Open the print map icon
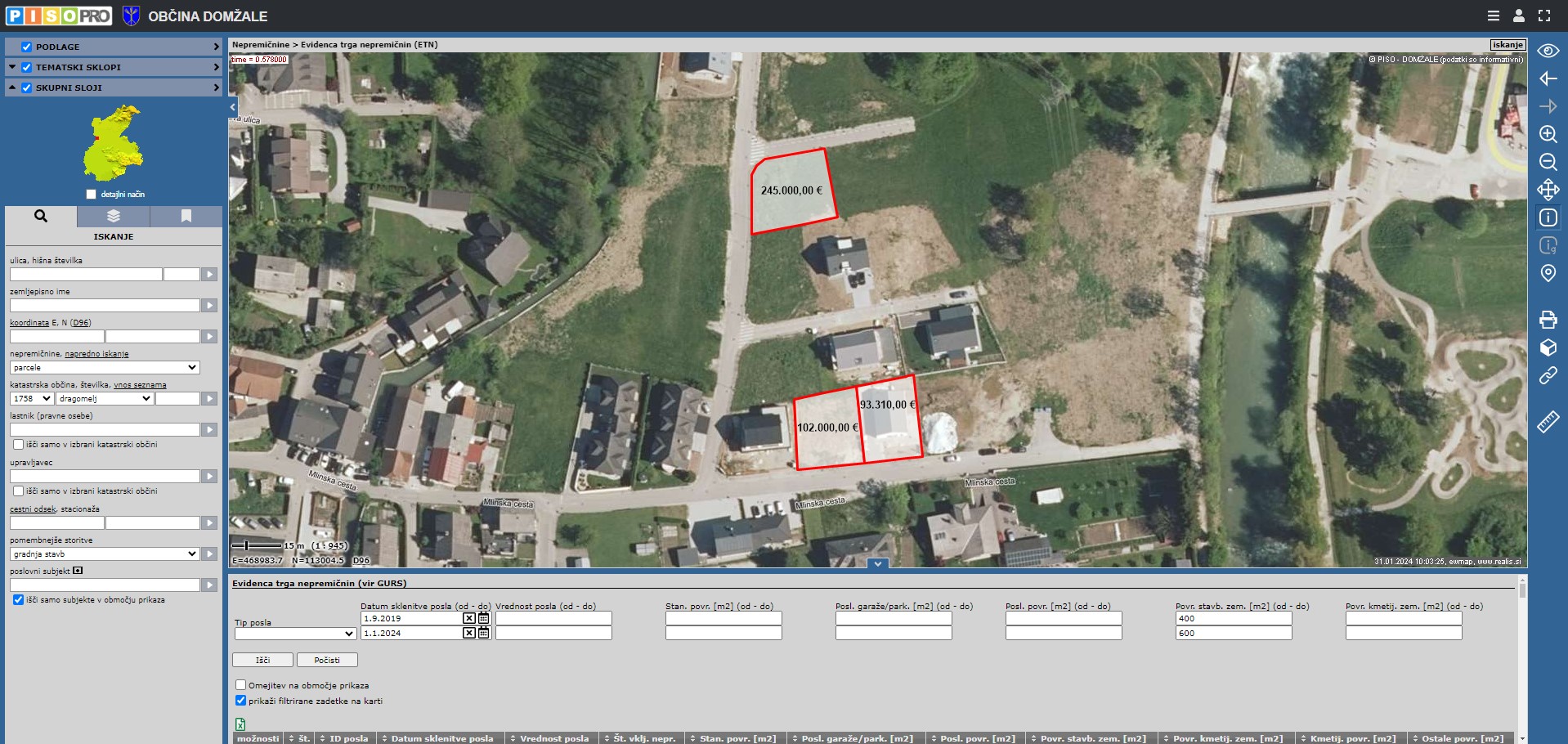Image resolution: width=1568 pixels, height=744 pixels. (x=1548, y=320)
